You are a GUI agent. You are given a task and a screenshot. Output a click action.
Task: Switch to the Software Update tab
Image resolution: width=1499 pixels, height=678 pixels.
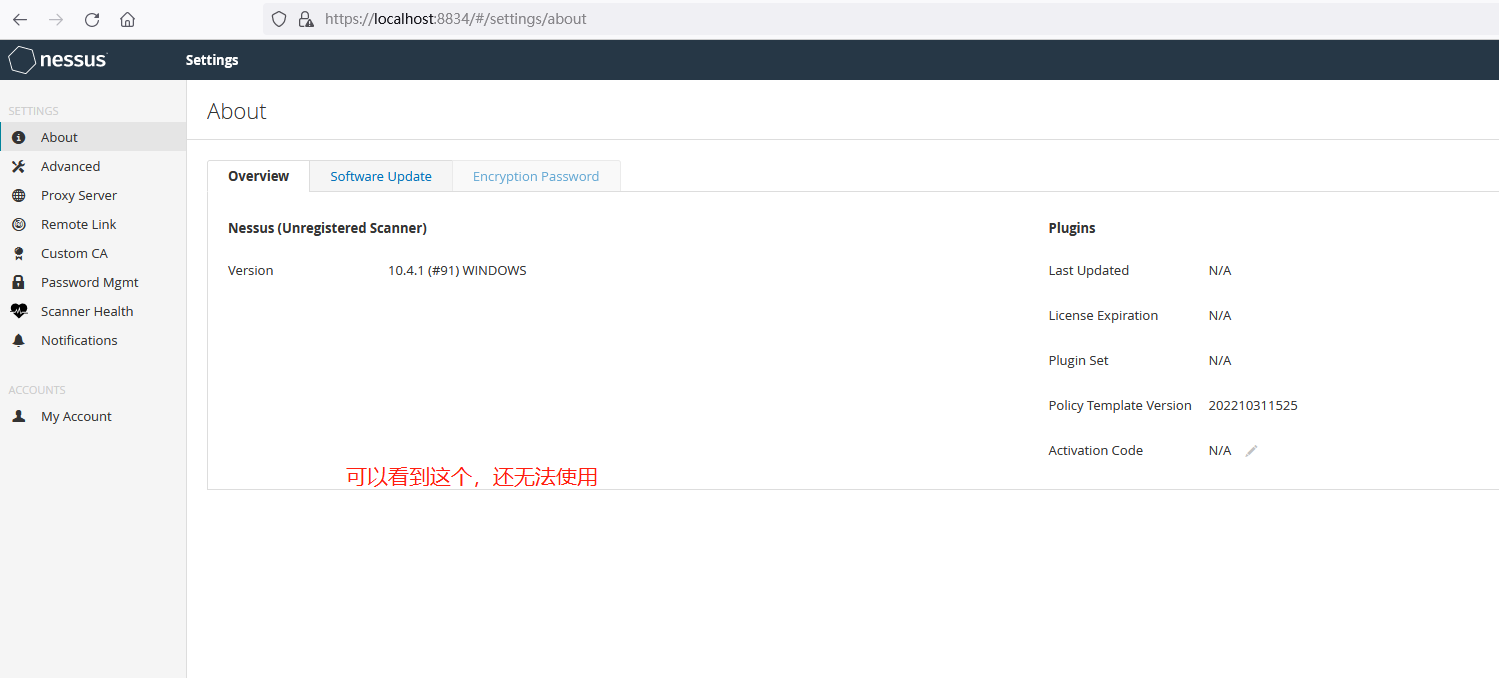(381, 176)
